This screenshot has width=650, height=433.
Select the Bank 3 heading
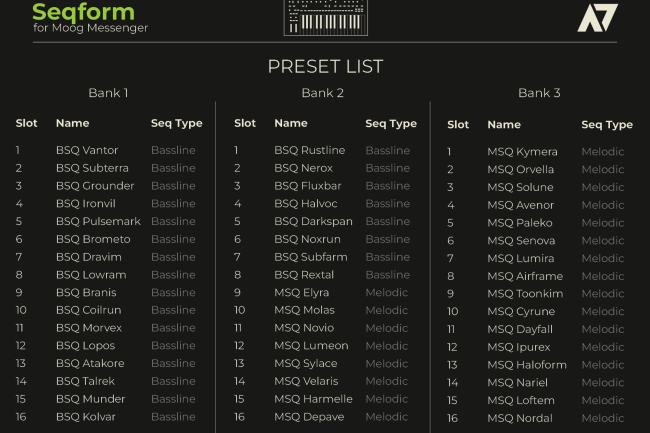539,93
